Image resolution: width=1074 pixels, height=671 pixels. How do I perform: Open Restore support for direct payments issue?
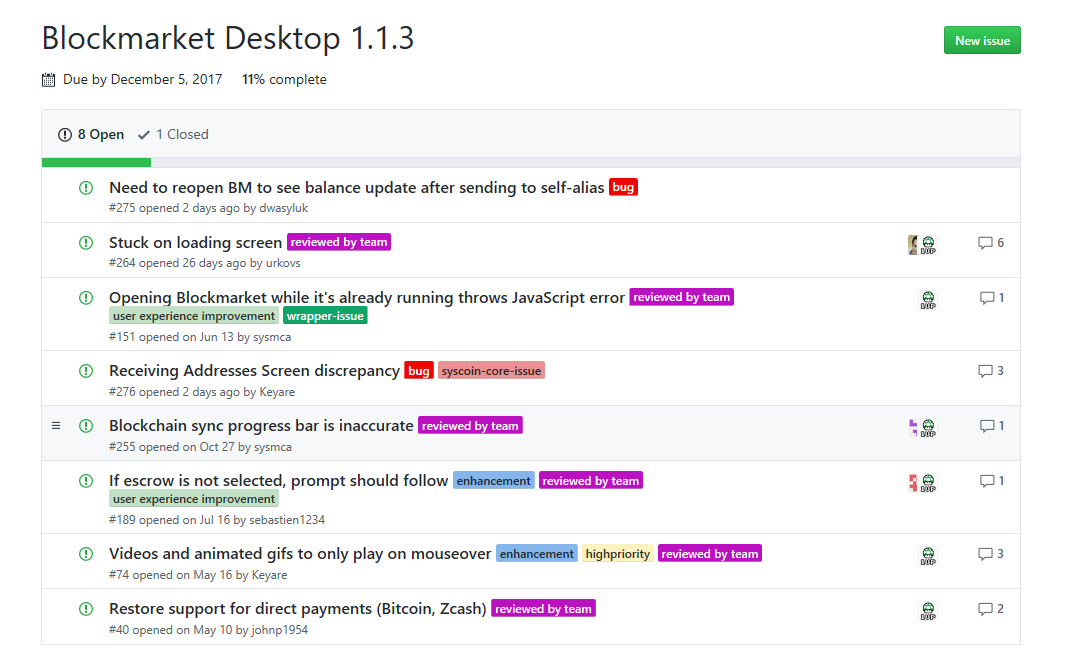(x=297, y=609)
